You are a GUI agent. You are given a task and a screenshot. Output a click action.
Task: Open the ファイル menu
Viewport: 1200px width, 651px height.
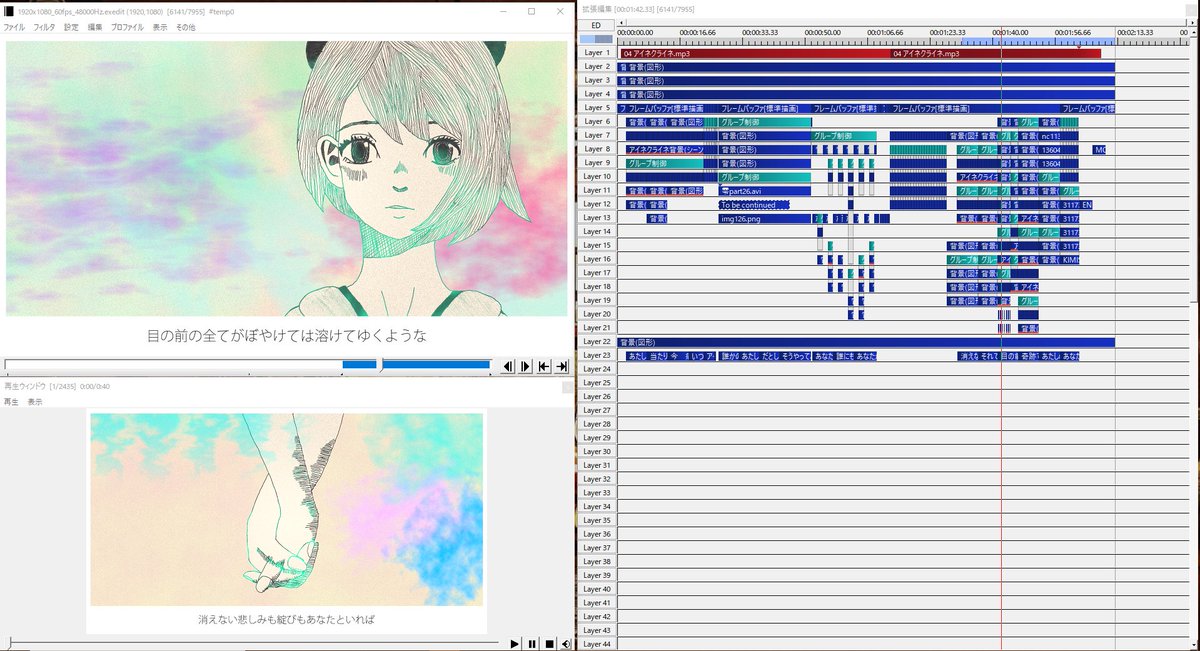[14, 27]
